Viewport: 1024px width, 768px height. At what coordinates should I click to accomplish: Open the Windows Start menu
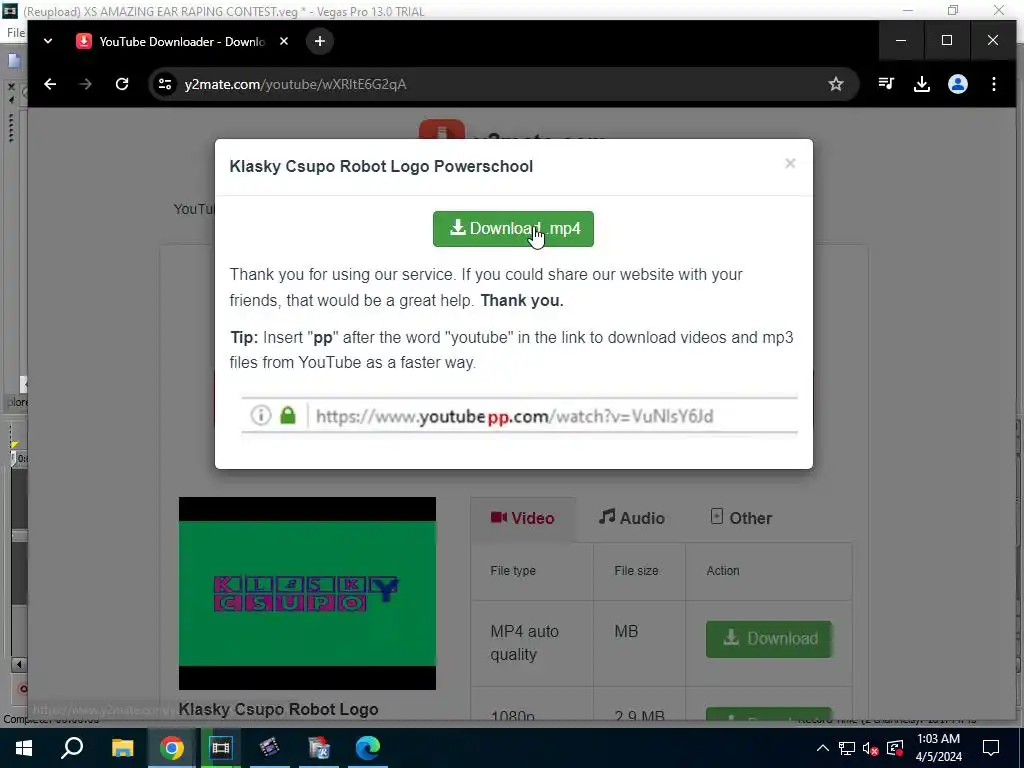[24, 748]
